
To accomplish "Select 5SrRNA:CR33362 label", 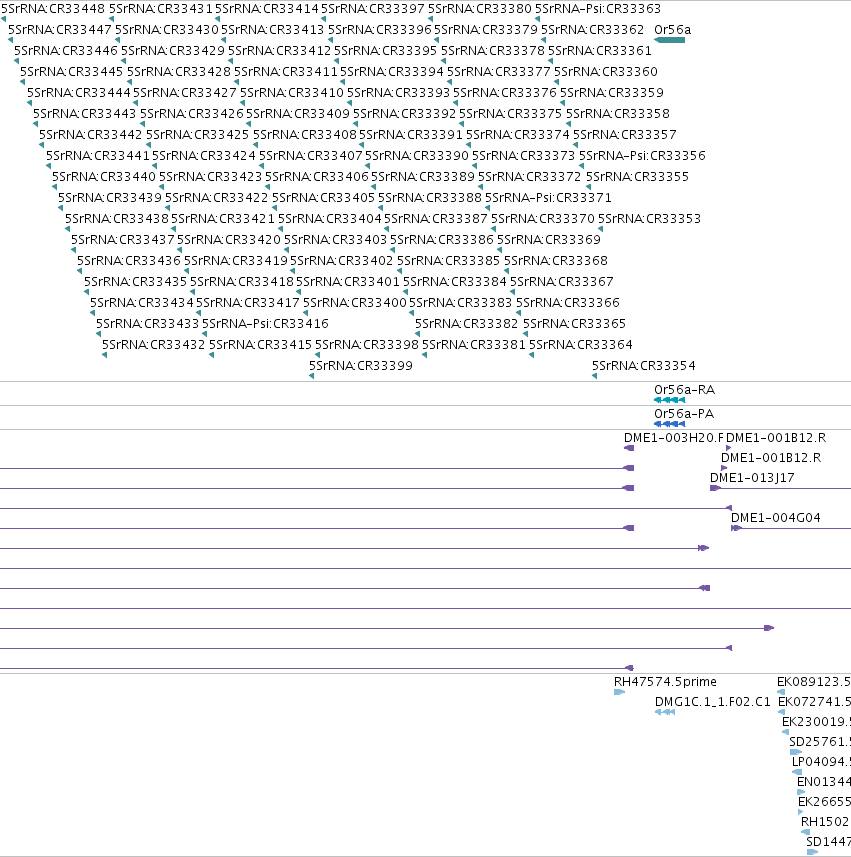I will [x=592, y=30].
